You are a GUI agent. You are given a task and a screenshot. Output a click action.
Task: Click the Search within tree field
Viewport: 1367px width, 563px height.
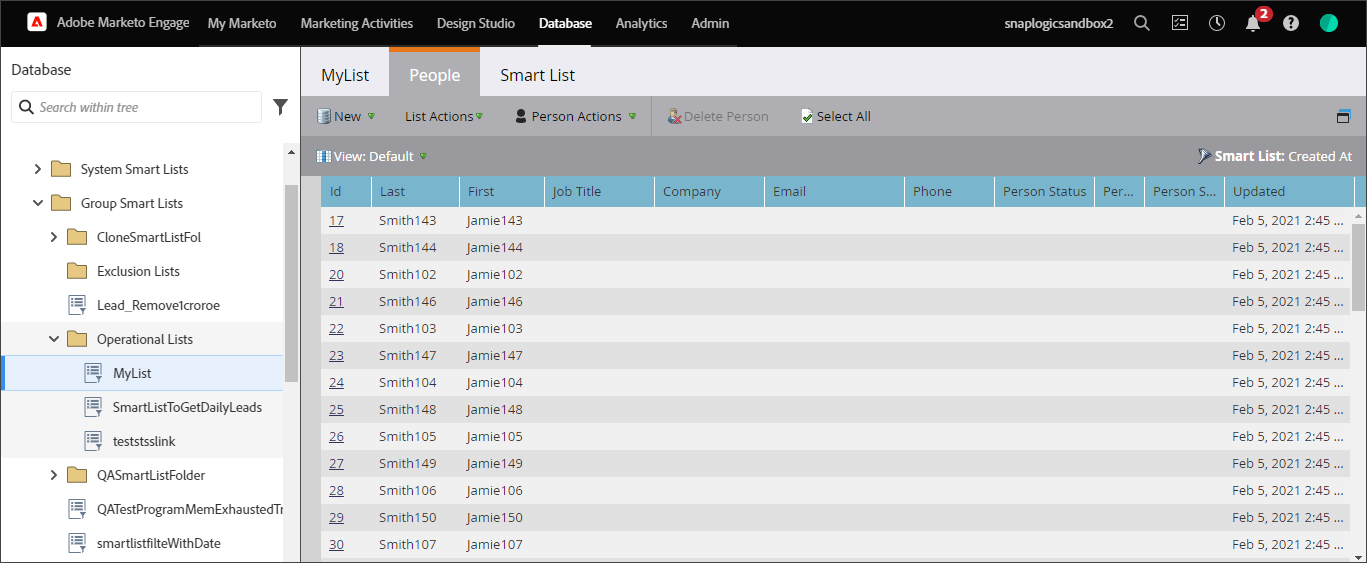136,107
